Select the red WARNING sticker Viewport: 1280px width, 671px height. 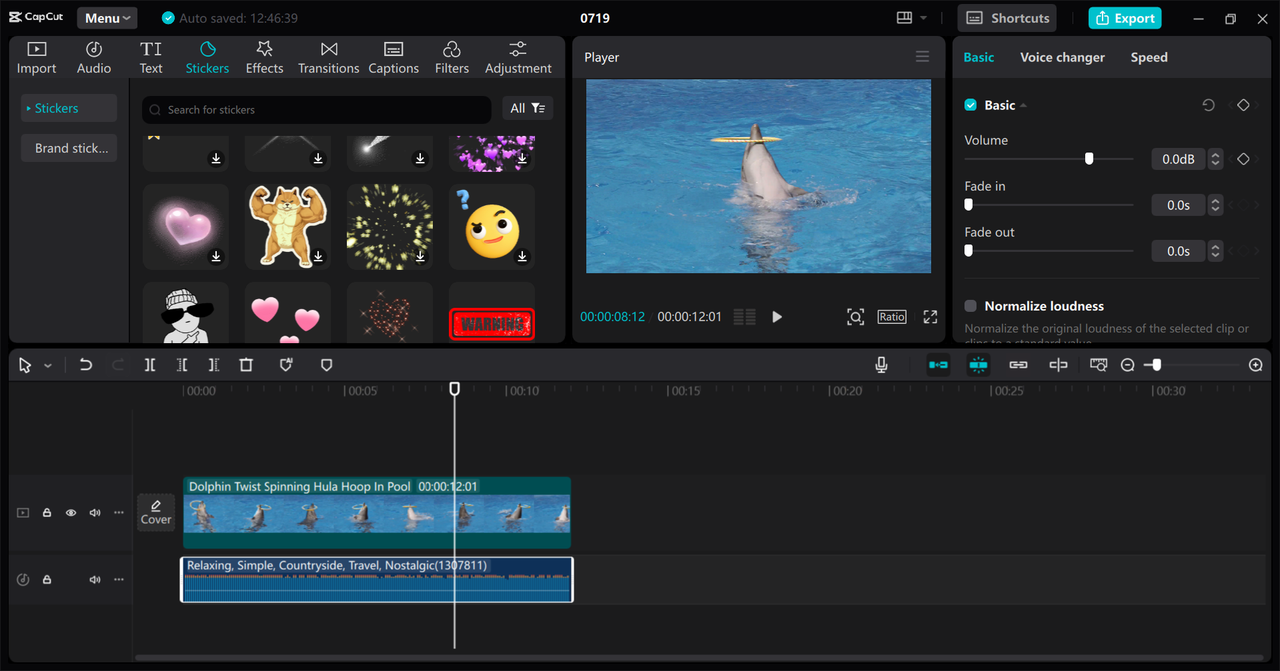[x=492, y=324]
